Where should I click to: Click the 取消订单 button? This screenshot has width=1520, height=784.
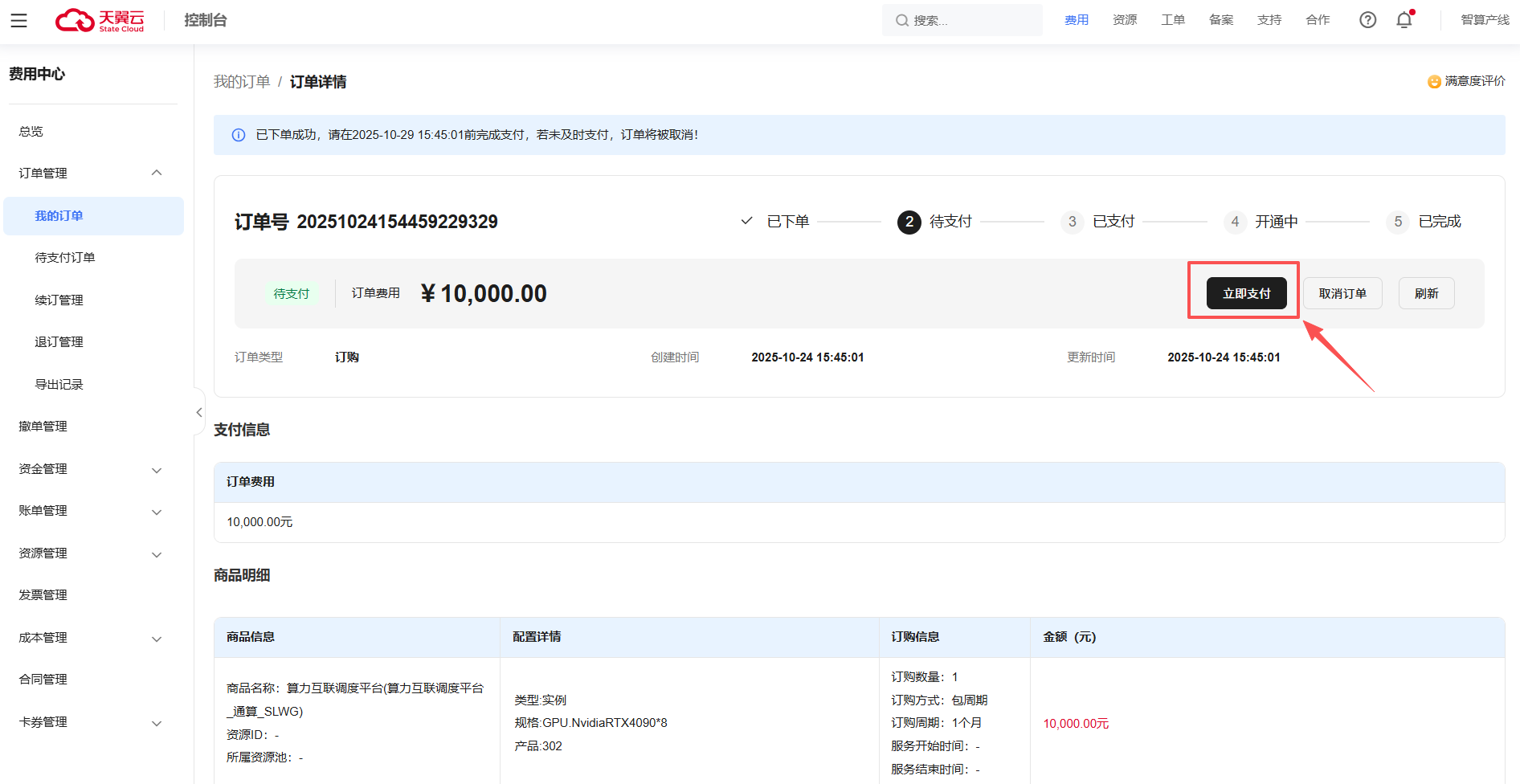pyautogui.click(x=1342, y=293)
